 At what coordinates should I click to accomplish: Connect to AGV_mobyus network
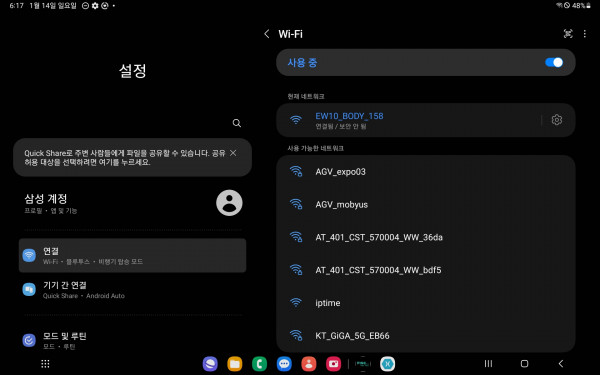[x=426, y=204]
